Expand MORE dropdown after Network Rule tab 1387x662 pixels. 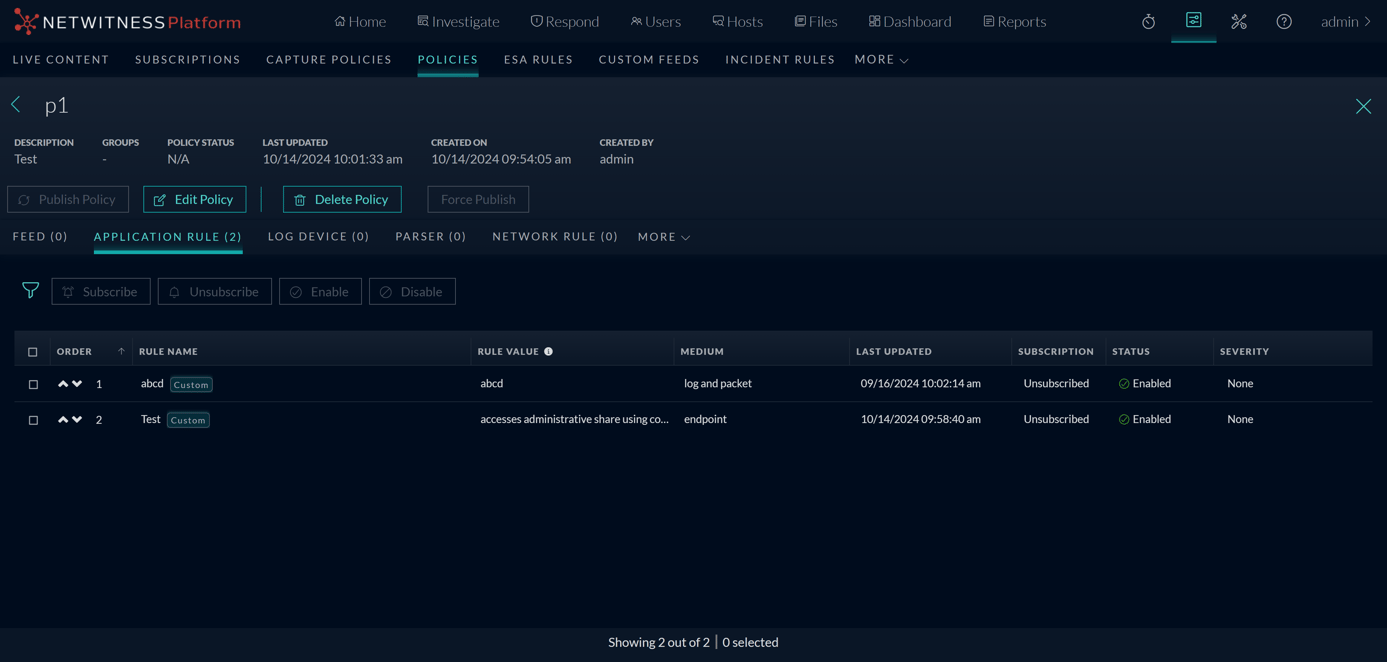pos(664,237)
